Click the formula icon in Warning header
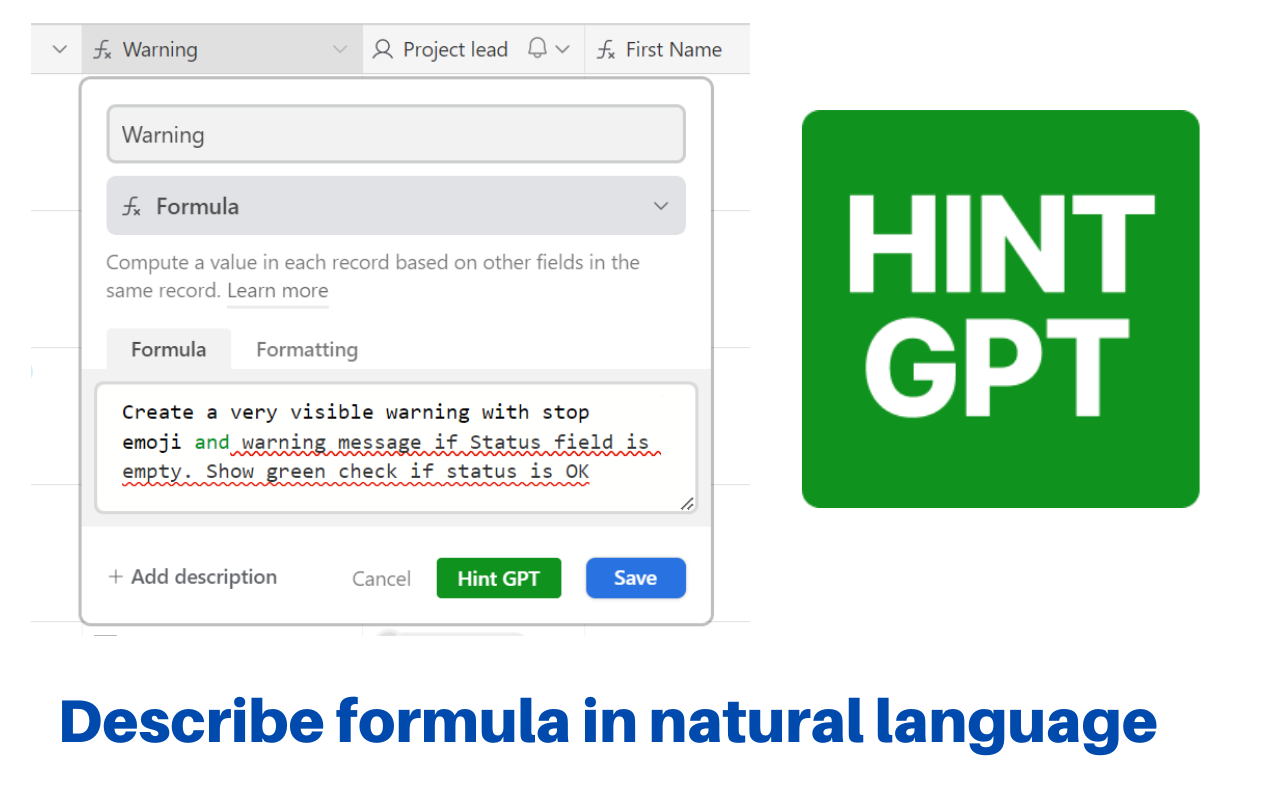The height and width of the screenshot is (800, 1280). click(102, 49)
